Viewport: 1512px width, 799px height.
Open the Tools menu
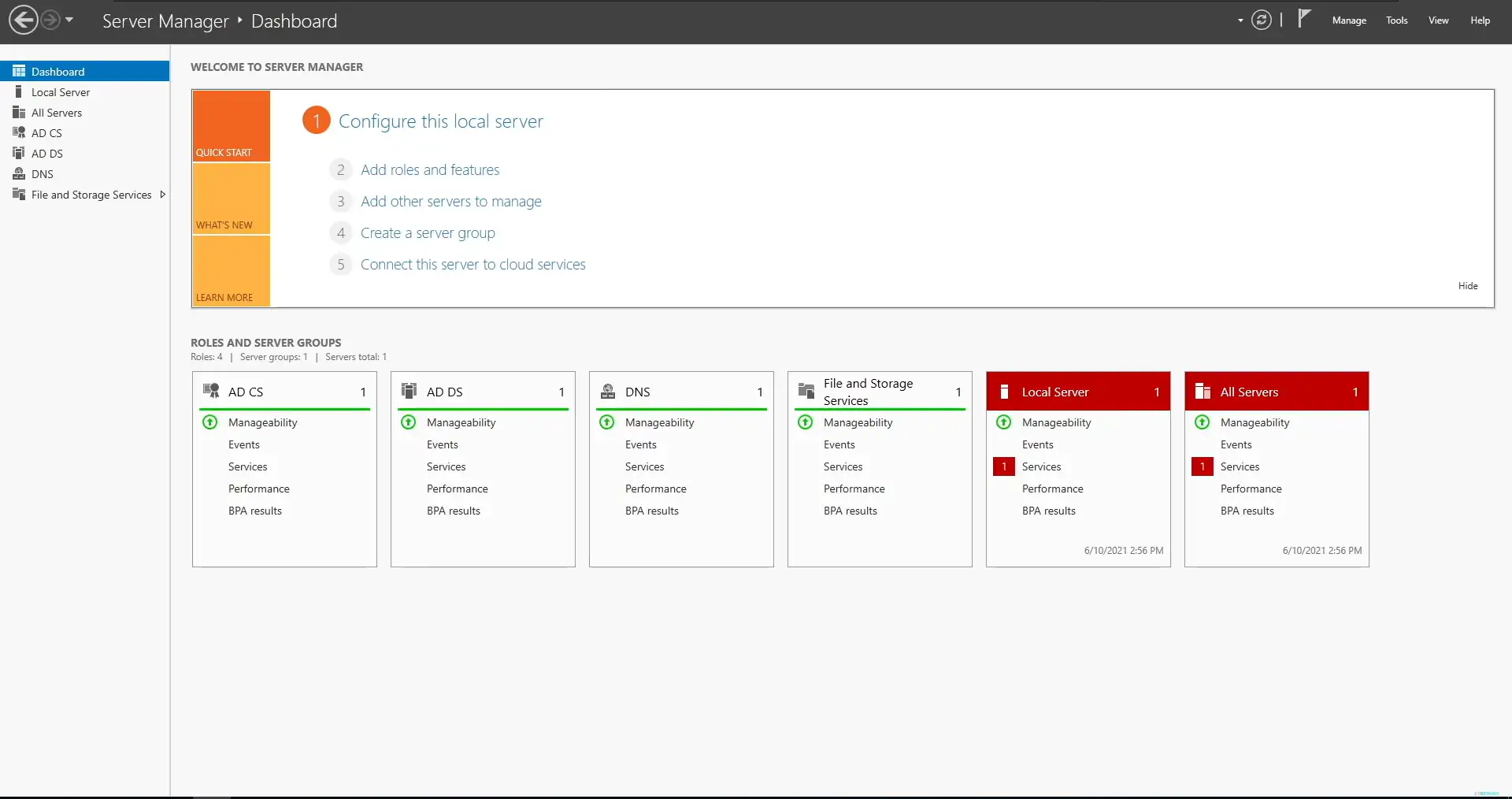[x=1396, y=20]
